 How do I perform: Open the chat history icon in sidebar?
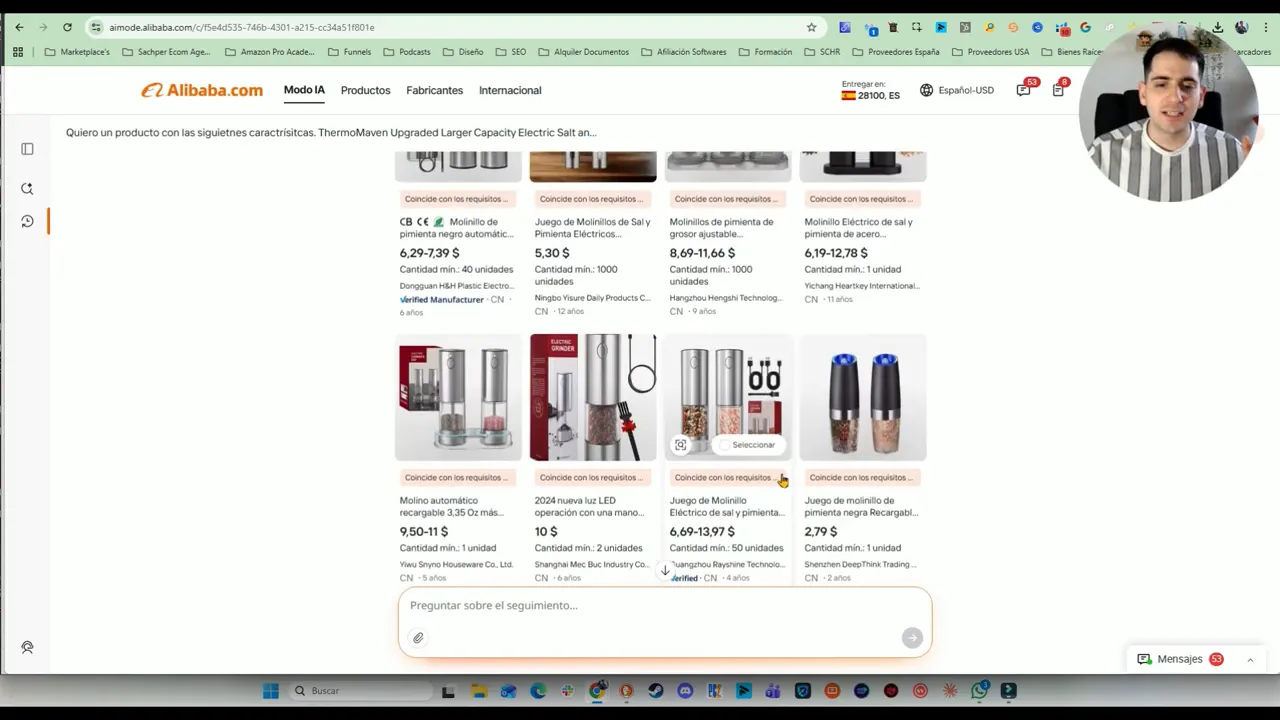27,221
